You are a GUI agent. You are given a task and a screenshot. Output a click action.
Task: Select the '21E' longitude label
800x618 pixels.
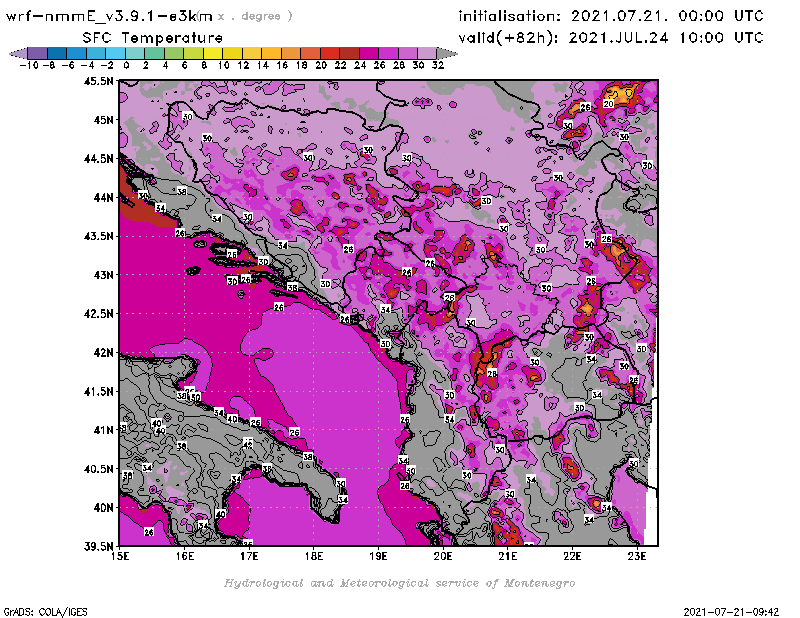[508, 556]
